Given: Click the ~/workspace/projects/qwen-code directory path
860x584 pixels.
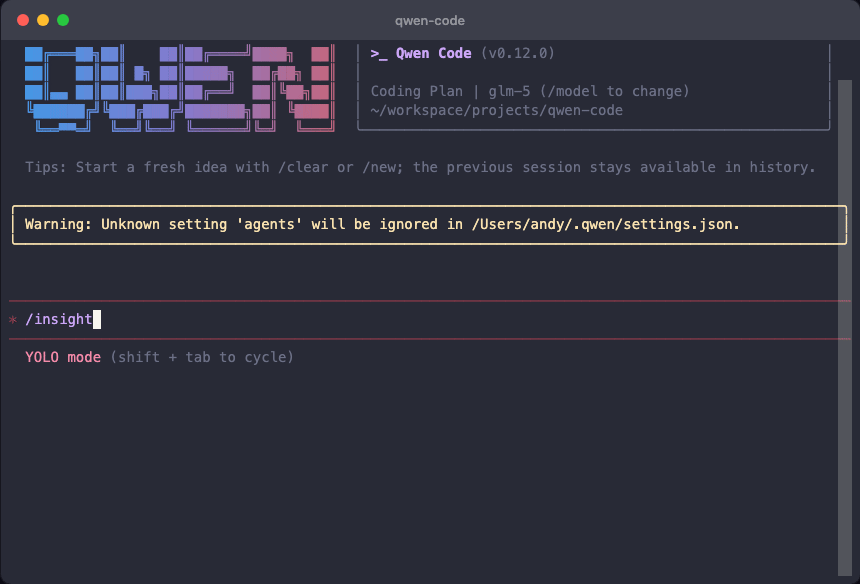Looking at the screenshot, I should pos(497,110).
